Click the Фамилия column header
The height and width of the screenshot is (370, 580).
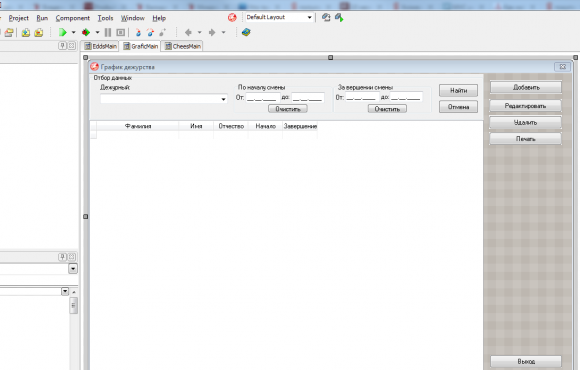click(x=138, y=126)
